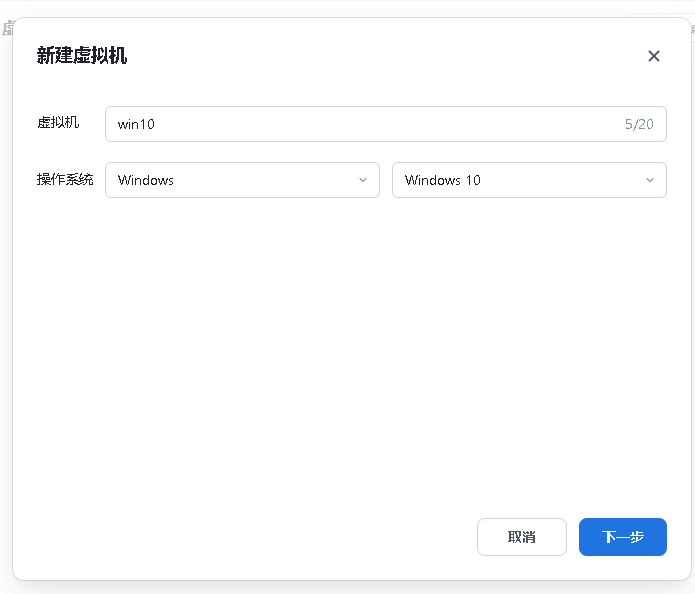Viewport: 695px width, 594px height.
Task: Expand the Windows OS type chevron arrow
Action: coord(363,180)
